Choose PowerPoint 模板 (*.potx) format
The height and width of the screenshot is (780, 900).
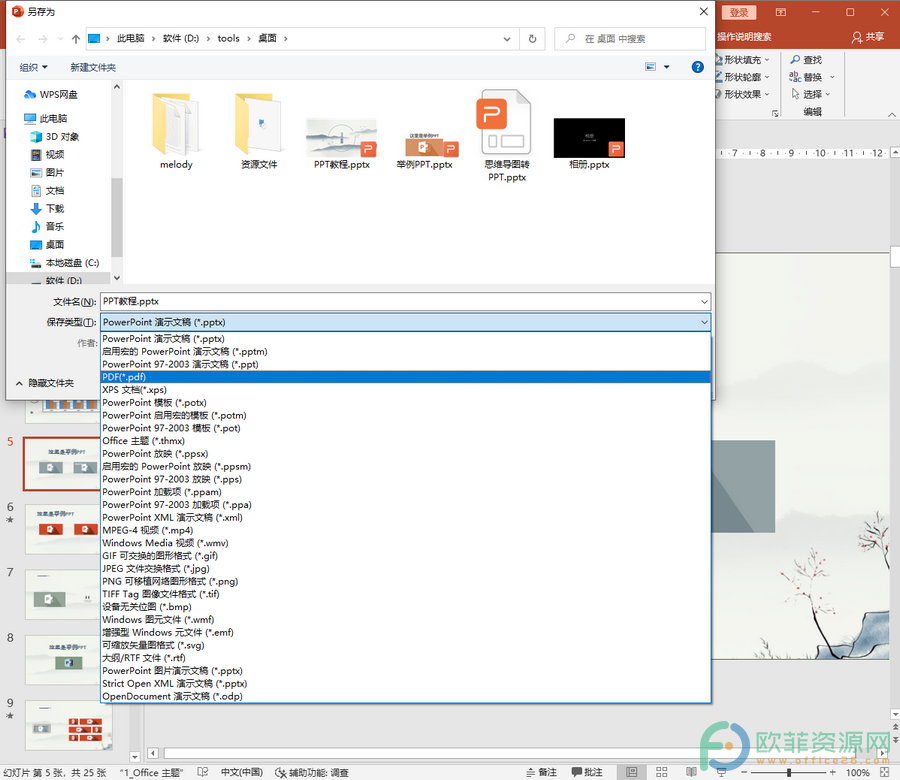[x=406, y=403]
